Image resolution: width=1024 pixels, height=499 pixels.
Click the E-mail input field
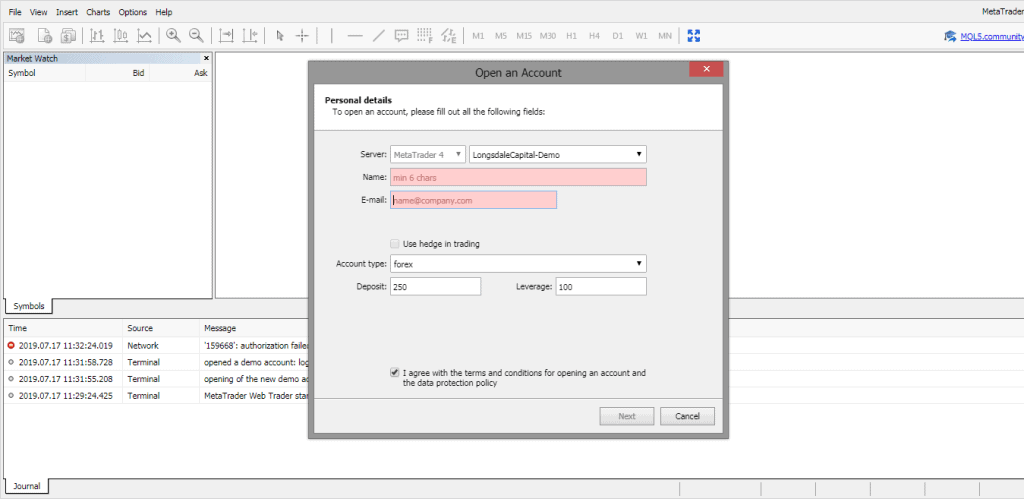[x=473, y=200]
